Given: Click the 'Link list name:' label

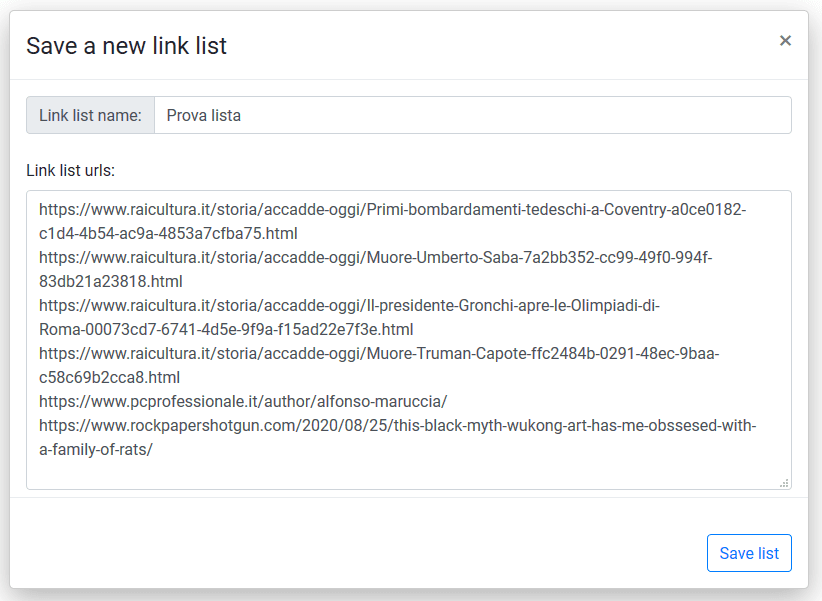Looking at the screenshot, I should (90, 115).
